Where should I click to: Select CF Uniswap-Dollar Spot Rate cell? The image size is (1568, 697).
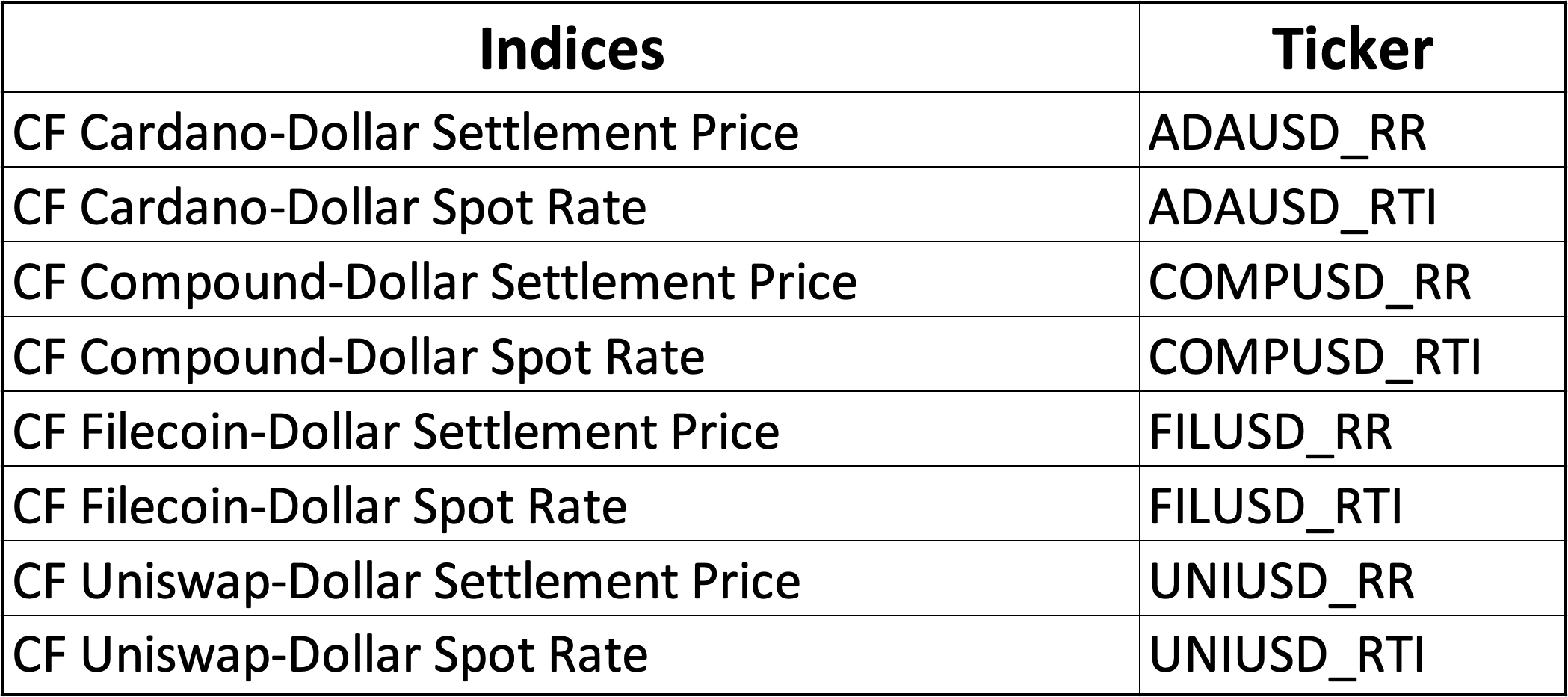[x=572, y=654]
